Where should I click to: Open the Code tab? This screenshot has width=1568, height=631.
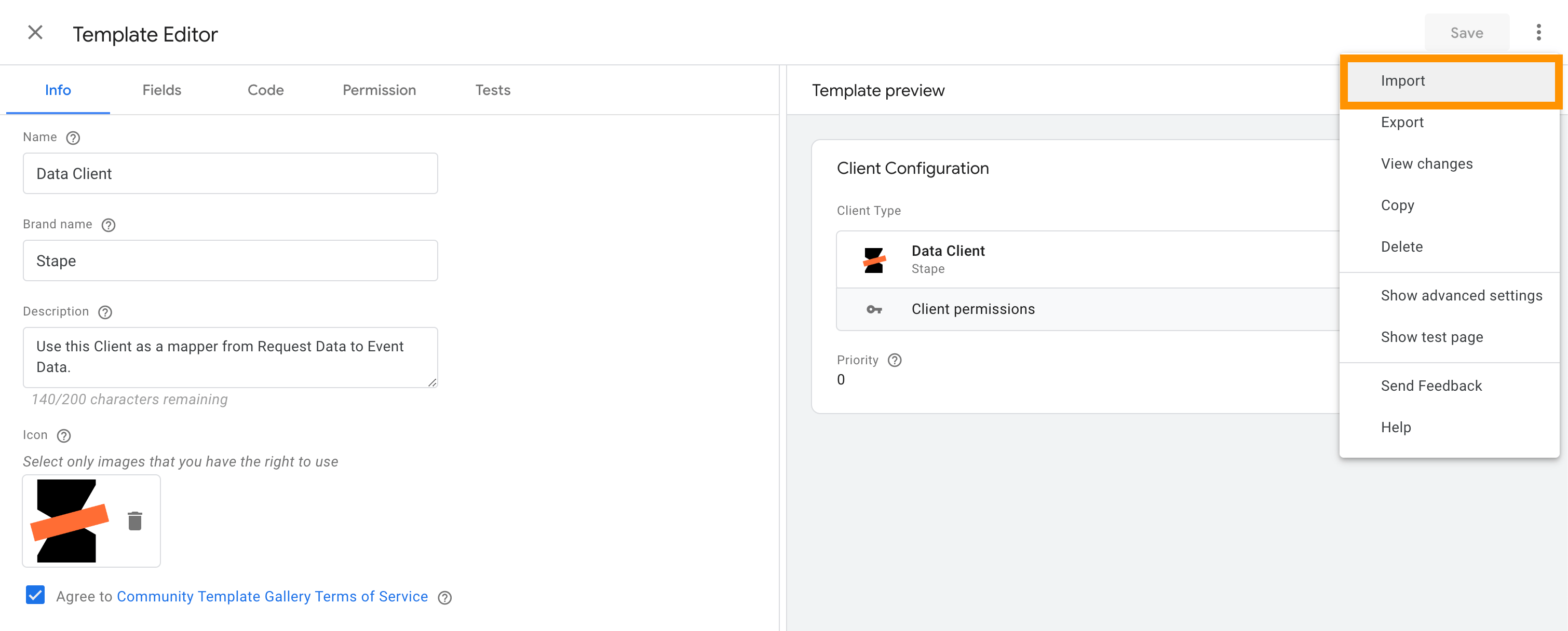tap(265, 90)
